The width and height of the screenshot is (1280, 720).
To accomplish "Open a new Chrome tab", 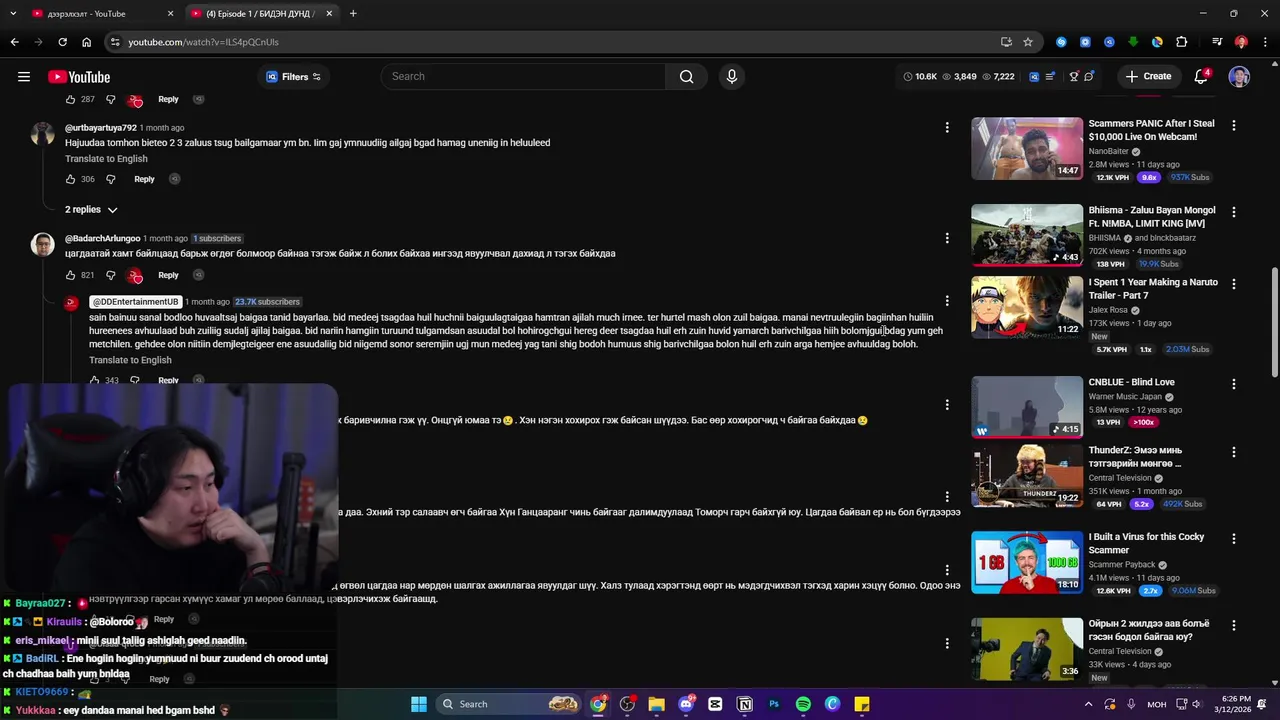I will 353,14.
